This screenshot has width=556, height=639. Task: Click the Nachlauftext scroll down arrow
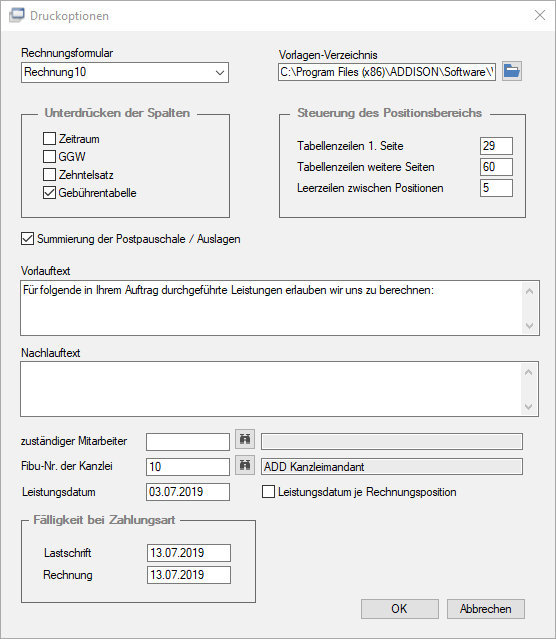(x=529, y=407)
